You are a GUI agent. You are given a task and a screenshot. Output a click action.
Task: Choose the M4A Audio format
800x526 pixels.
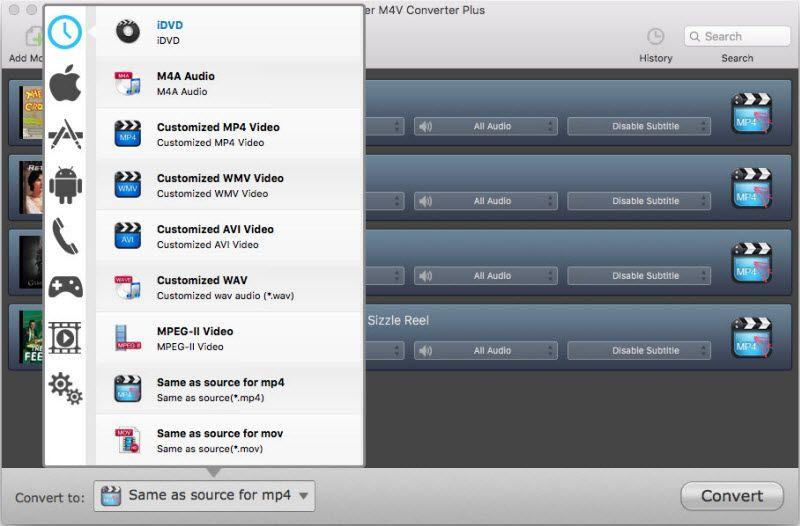pos(230,83)
